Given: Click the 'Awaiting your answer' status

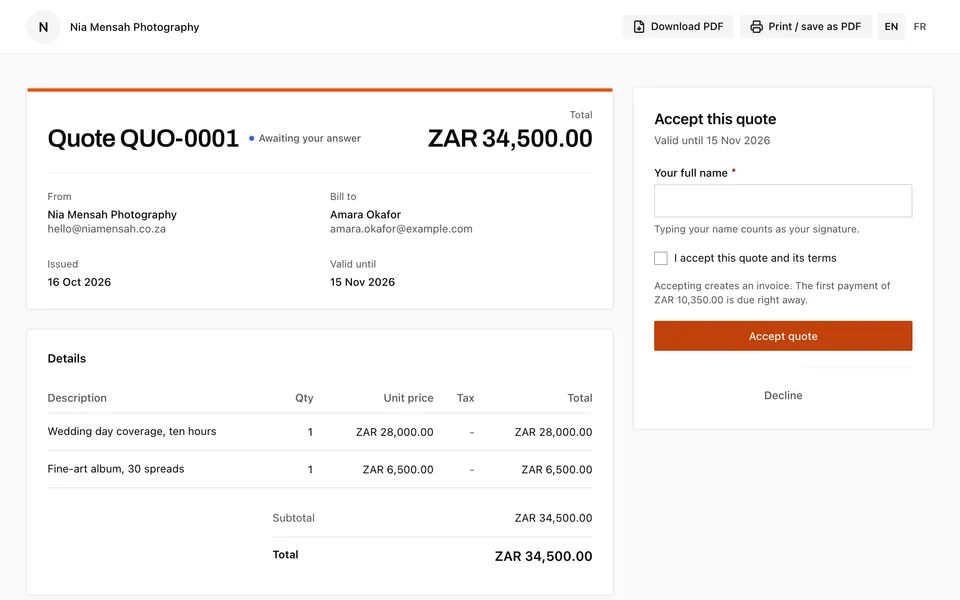Looking at the screenshot, I should 305,138.
